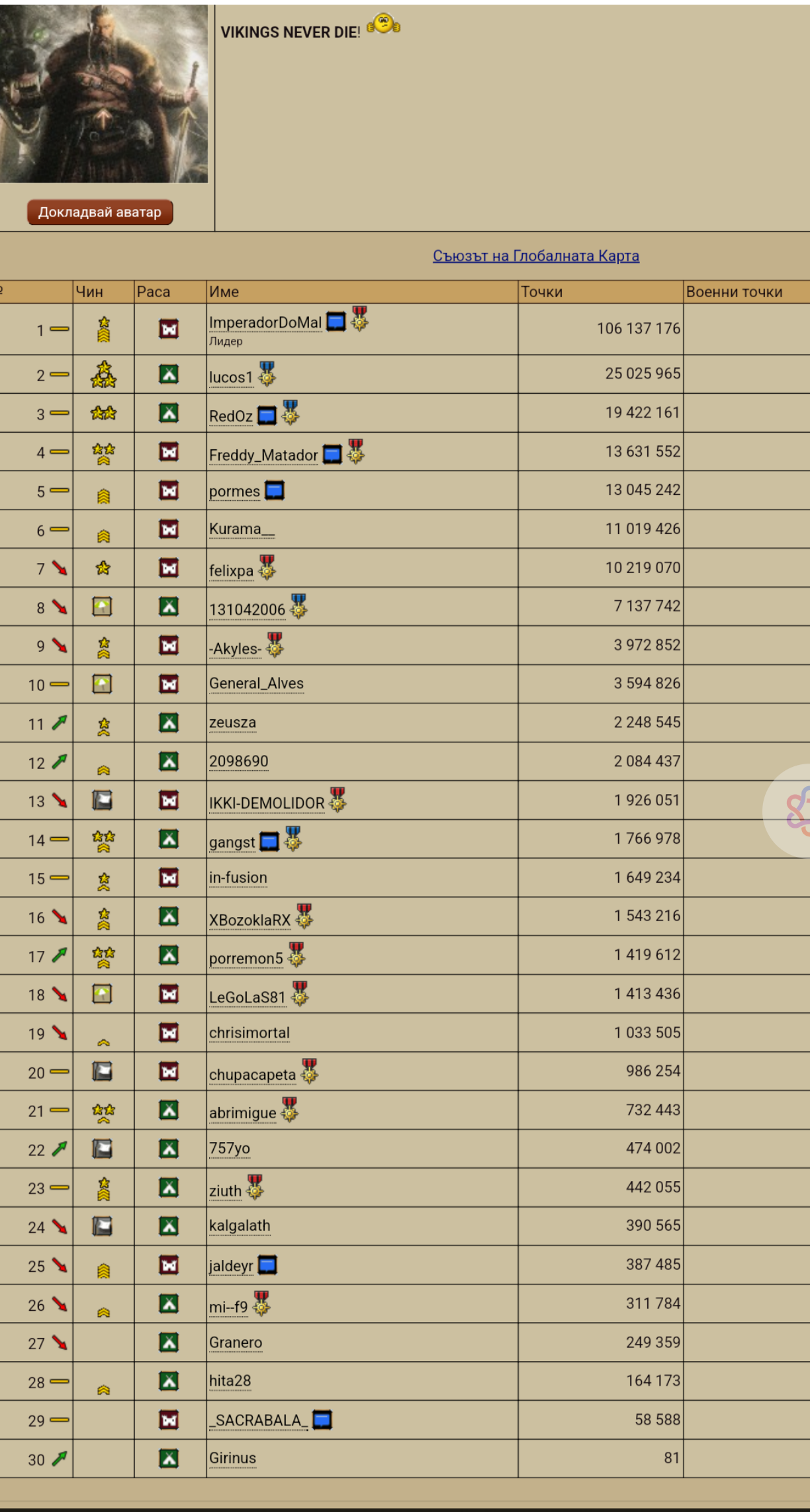Click the rank icon in General_Alves row
The image size is (810, 1512).
click(102, 684)
